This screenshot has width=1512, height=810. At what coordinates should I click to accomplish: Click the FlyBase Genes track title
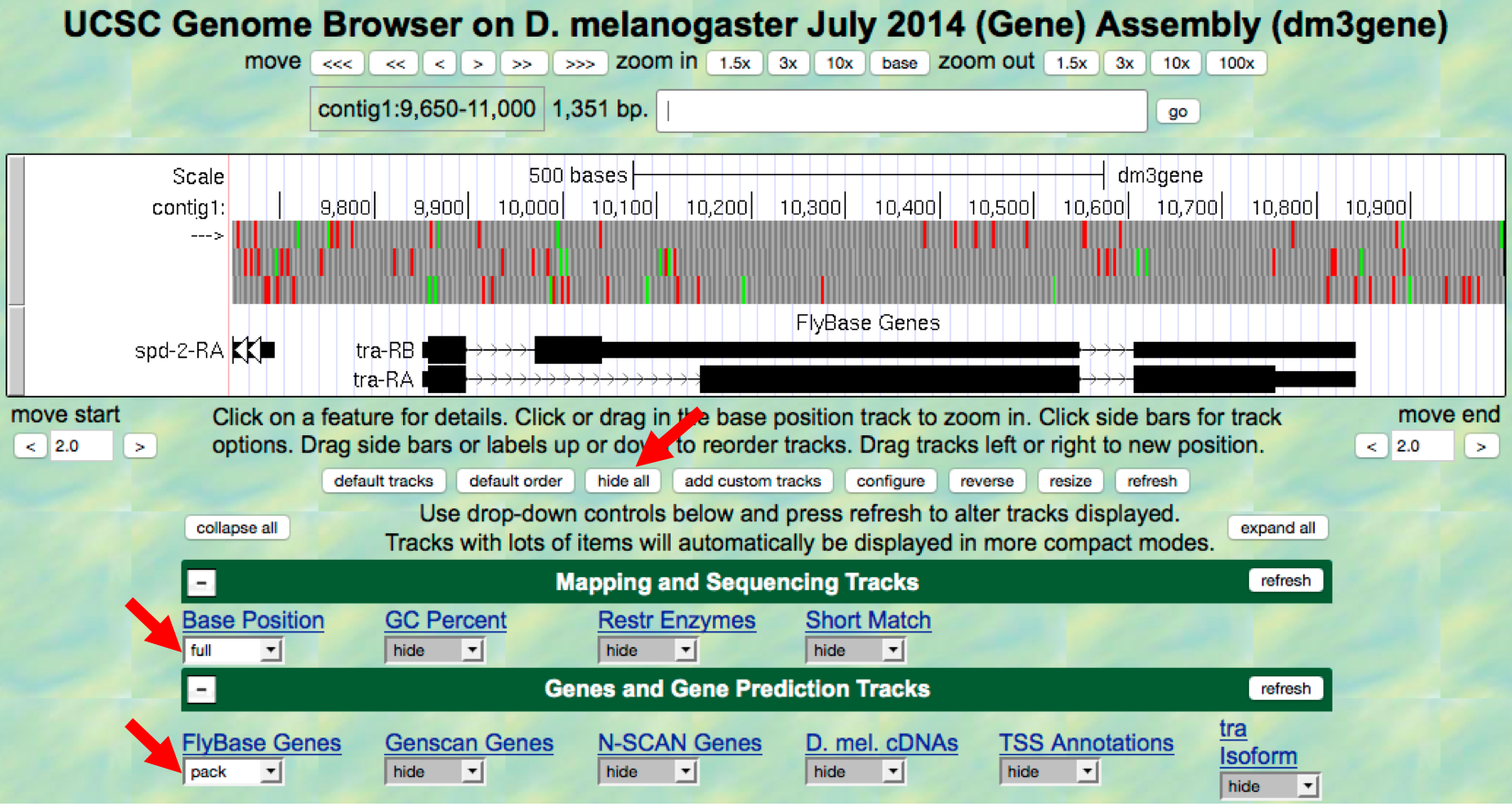[867, 323]
